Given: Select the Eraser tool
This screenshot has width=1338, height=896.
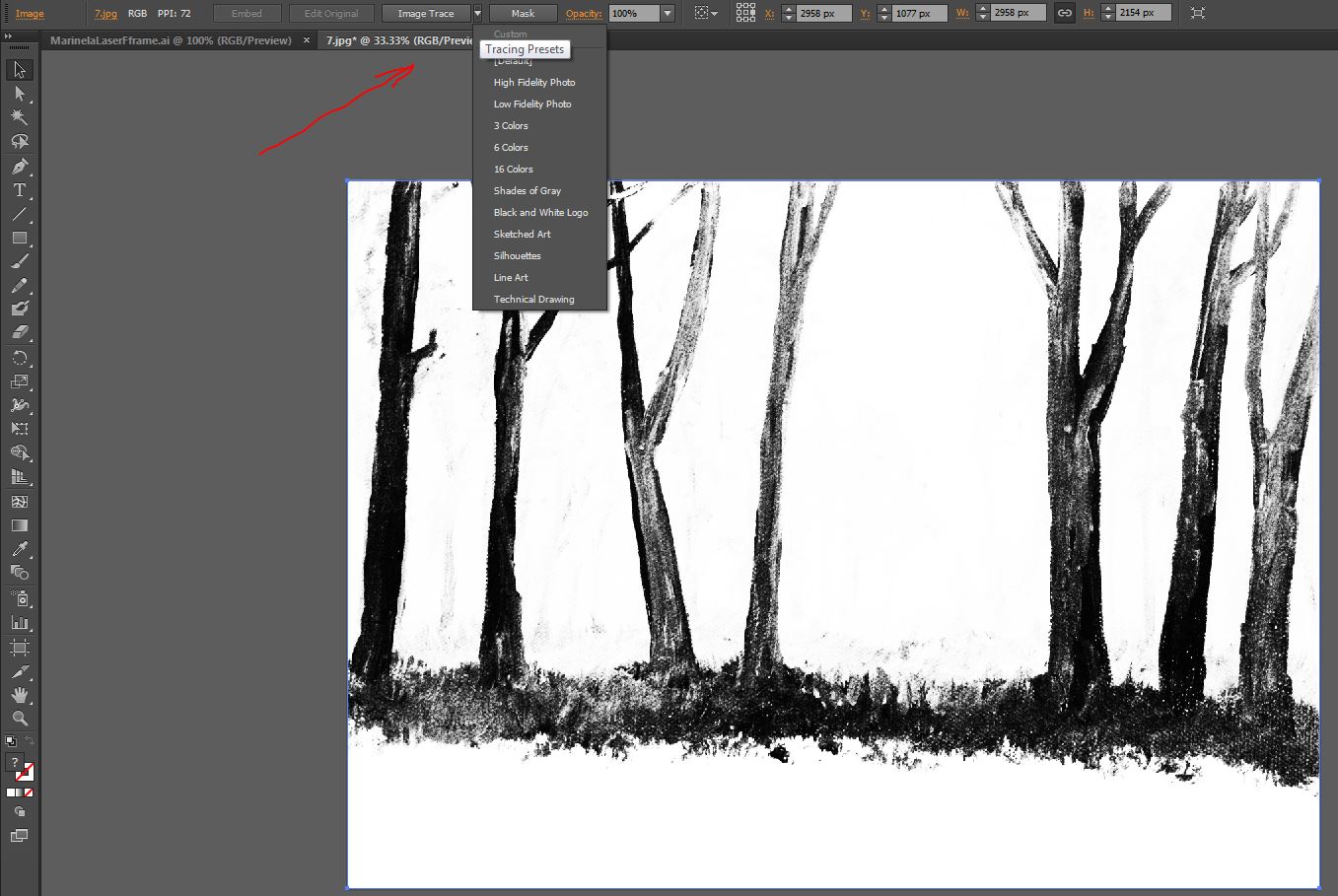Looking at the screenshot, I should click(20, 332).
